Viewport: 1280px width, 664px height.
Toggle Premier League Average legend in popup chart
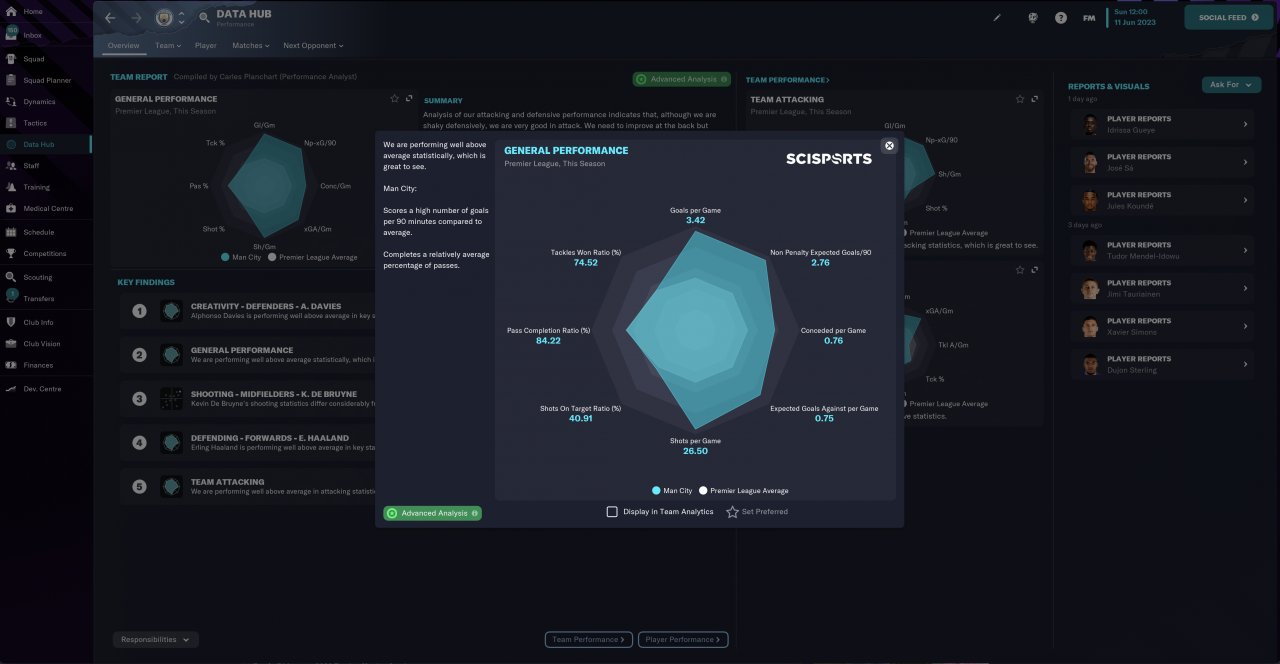744,491
